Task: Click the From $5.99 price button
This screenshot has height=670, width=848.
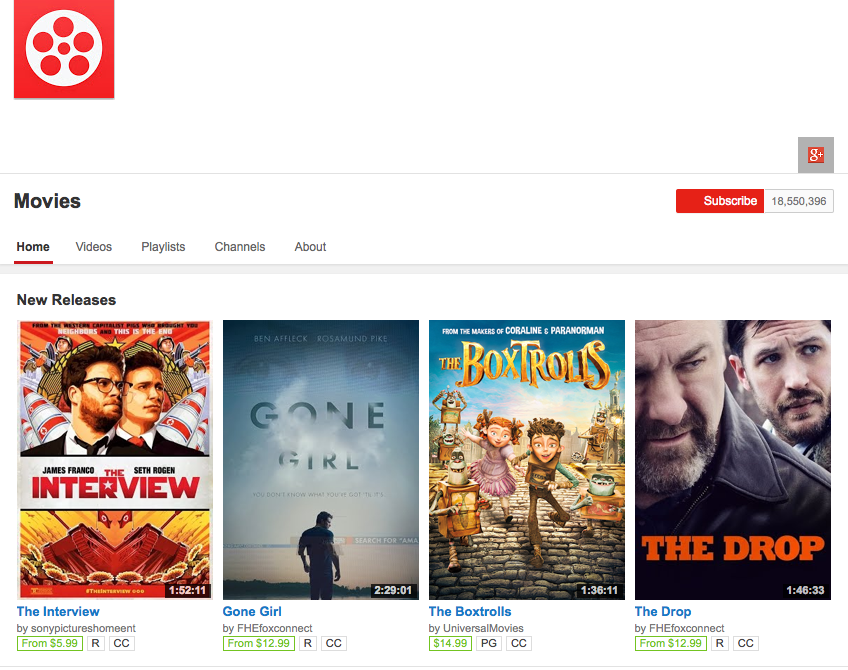Action: point(50,643)
